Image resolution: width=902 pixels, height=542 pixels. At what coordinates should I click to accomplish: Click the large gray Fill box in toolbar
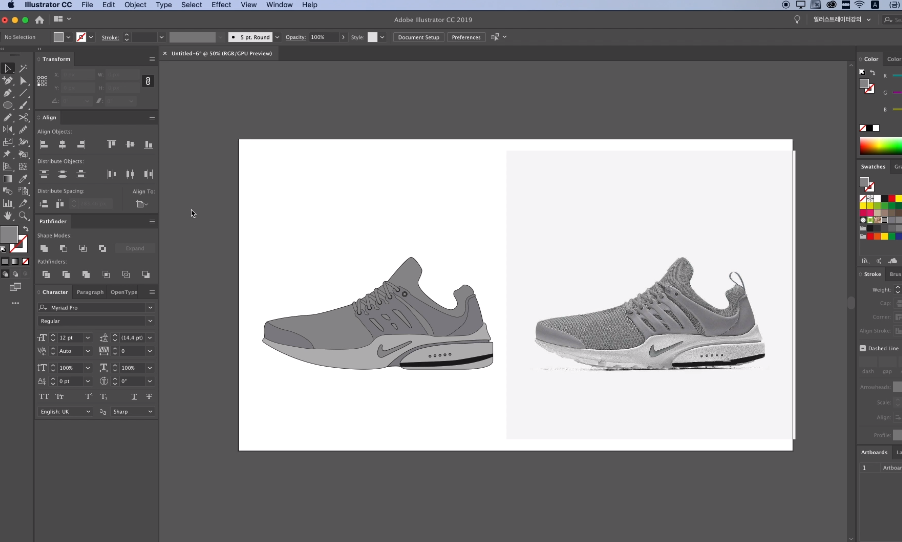[x=9, y=235]
